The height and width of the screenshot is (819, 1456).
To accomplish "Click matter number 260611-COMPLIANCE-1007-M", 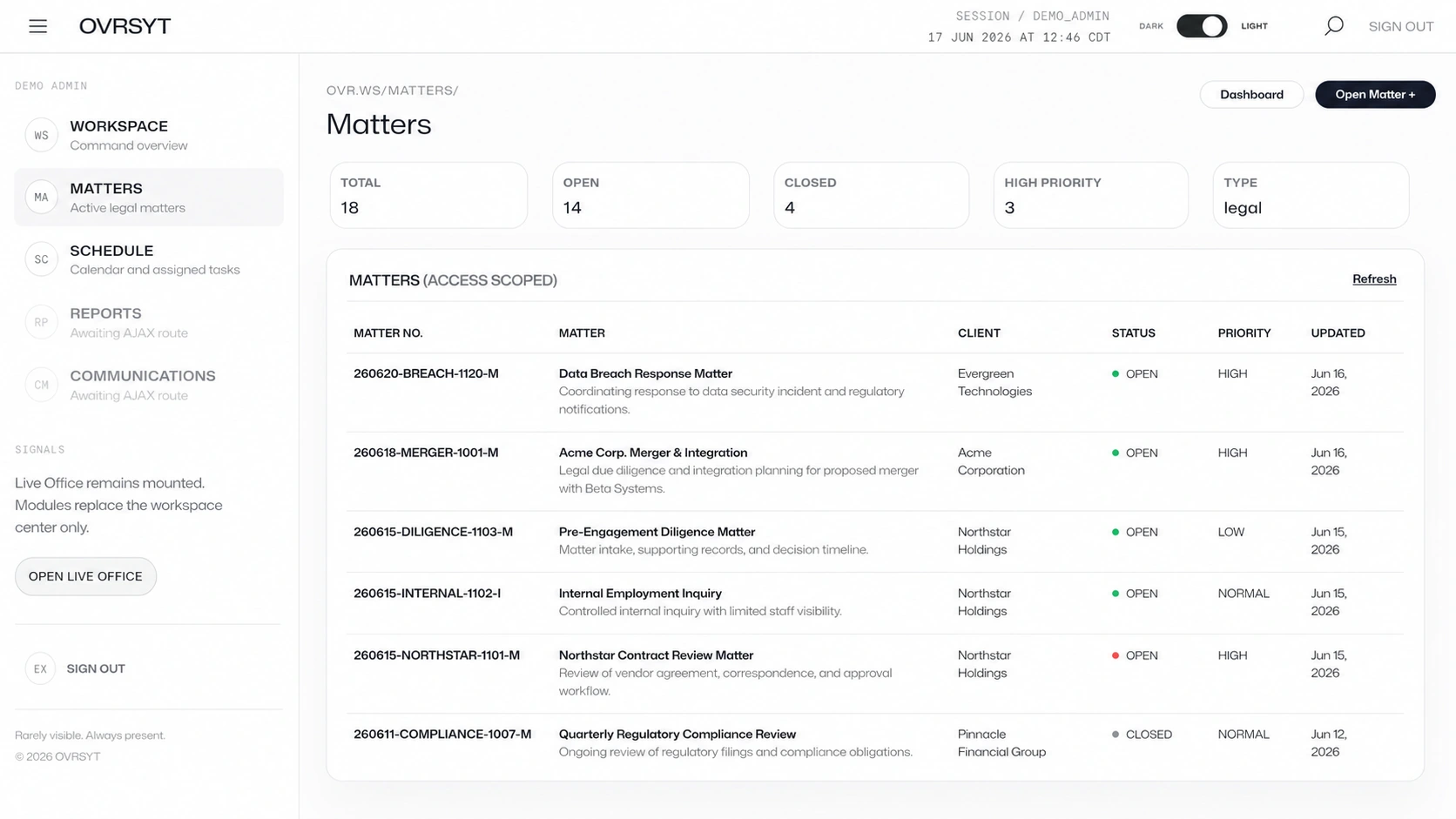I will point(442,735).
